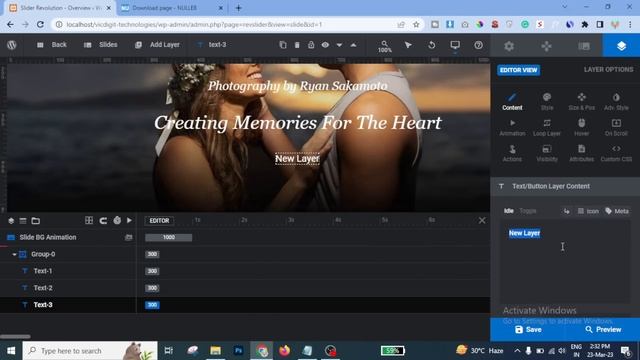Open the help question mark icon
The height and width of the screenshot is (360, 640).
point(478,45)
